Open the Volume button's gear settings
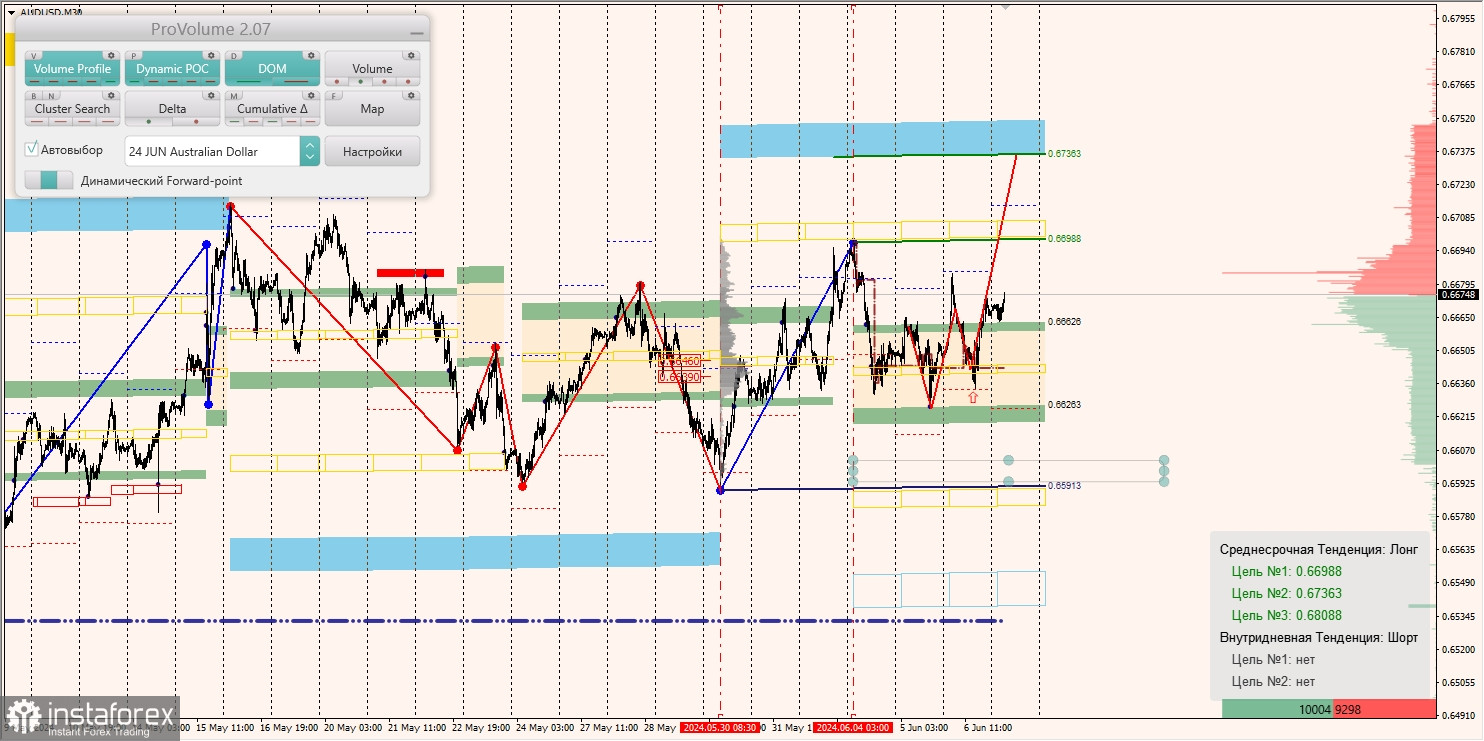The width and height of the screenshot is (1484, 741). click(411, 56)
